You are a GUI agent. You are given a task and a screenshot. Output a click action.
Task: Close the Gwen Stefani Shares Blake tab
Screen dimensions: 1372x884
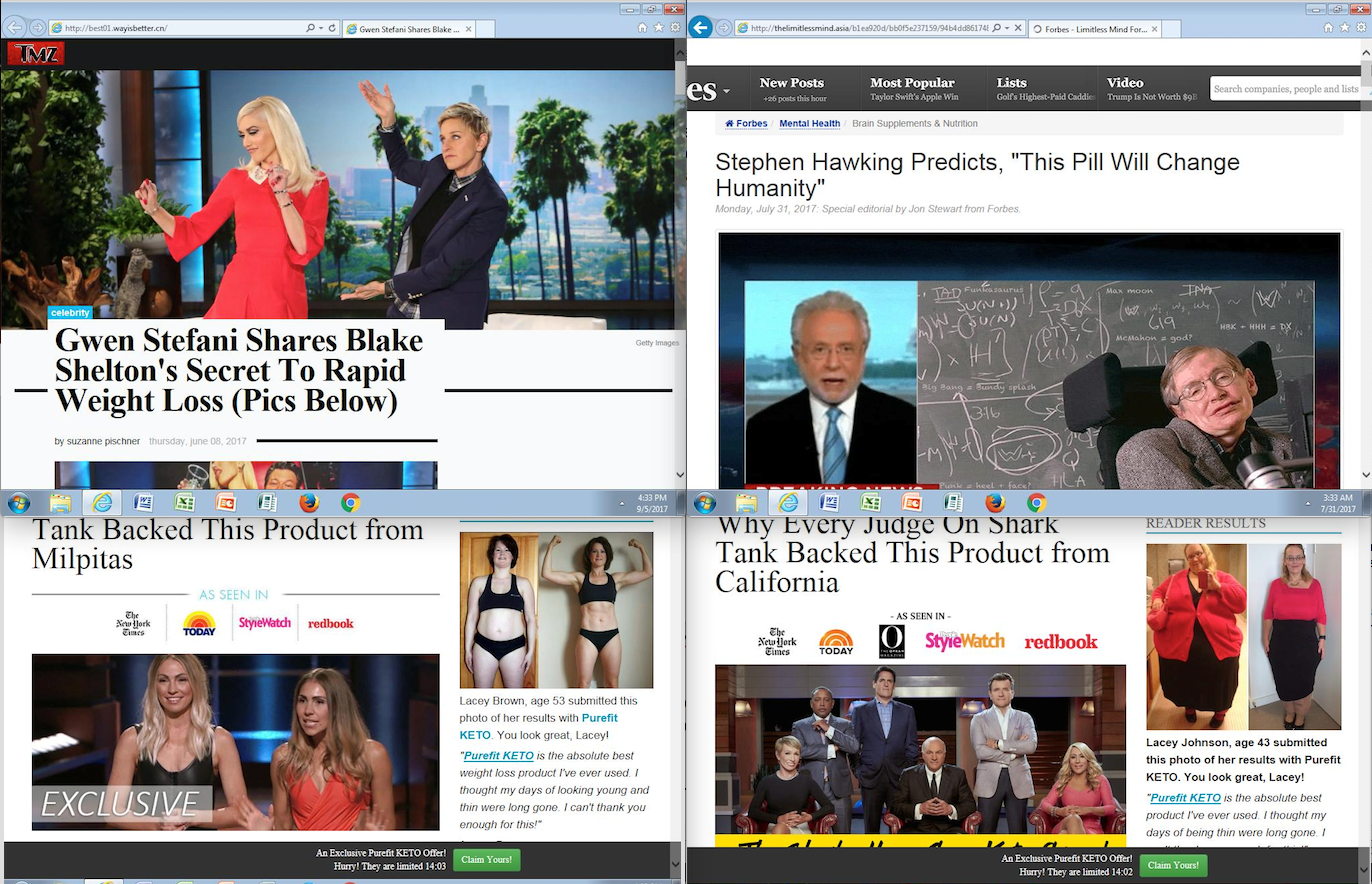pos(469,29)
